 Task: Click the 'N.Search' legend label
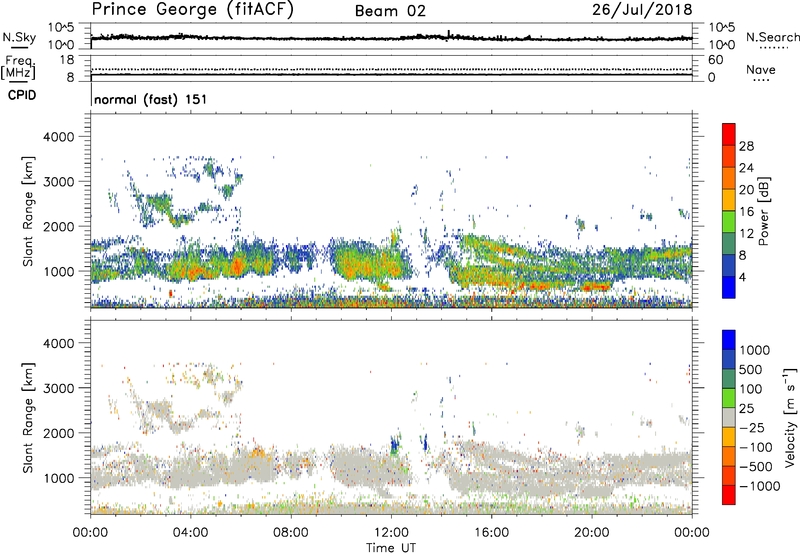coord(772,37)
